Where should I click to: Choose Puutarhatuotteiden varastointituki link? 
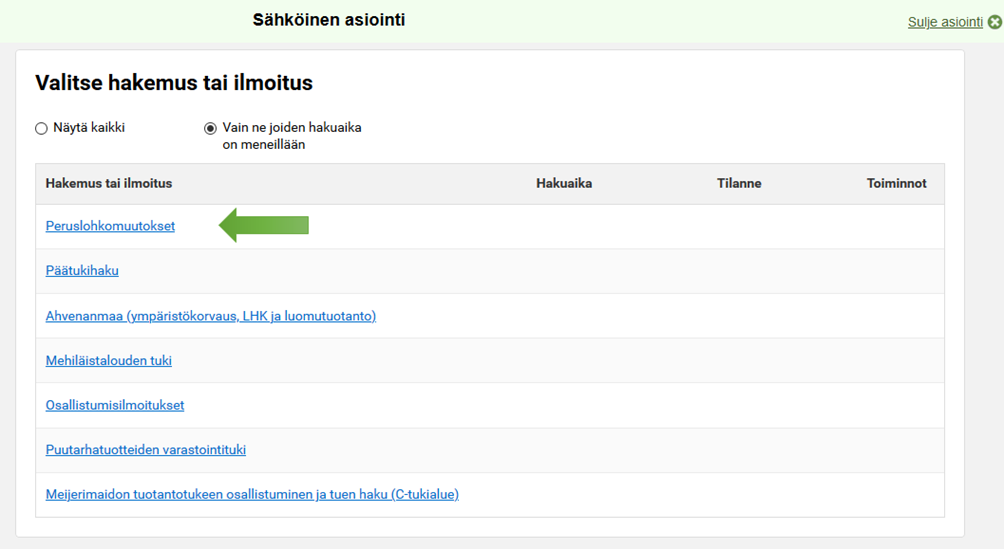145,450
